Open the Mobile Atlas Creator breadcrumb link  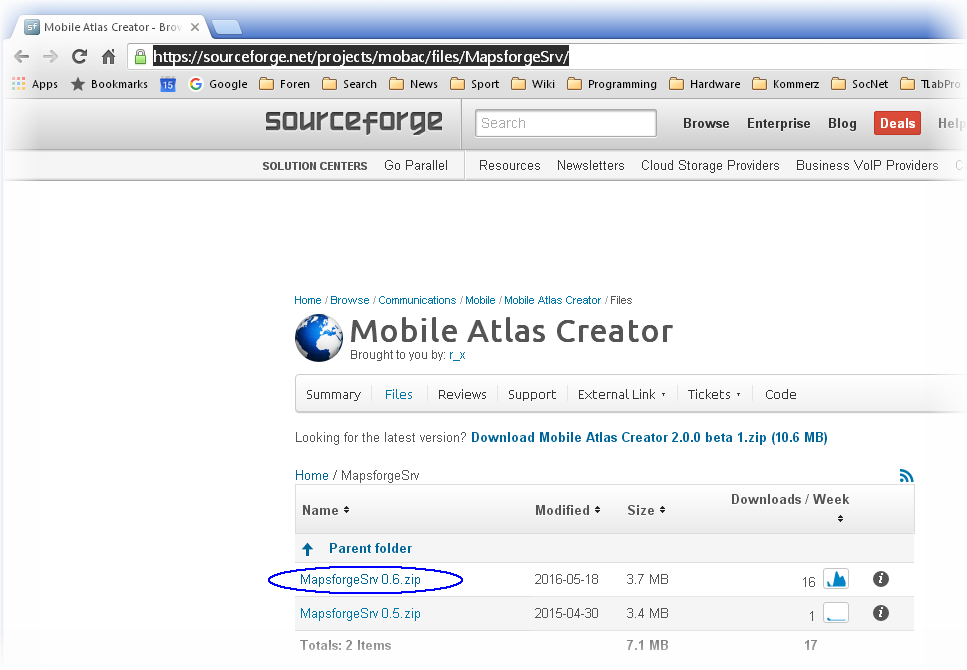click(x=553, y=300)
